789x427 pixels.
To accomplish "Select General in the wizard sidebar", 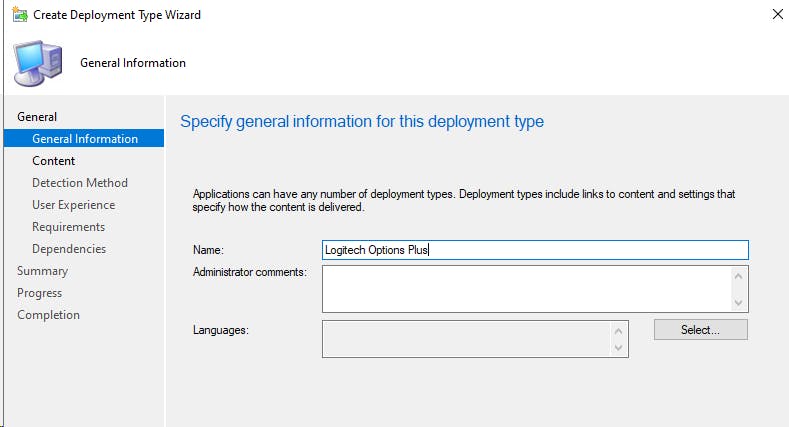I will 37,117.
